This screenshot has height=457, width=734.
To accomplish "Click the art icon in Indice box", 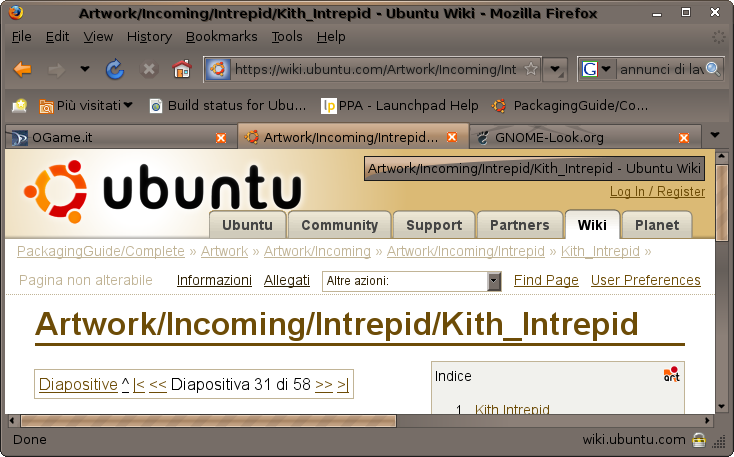I will pos(671,374).
